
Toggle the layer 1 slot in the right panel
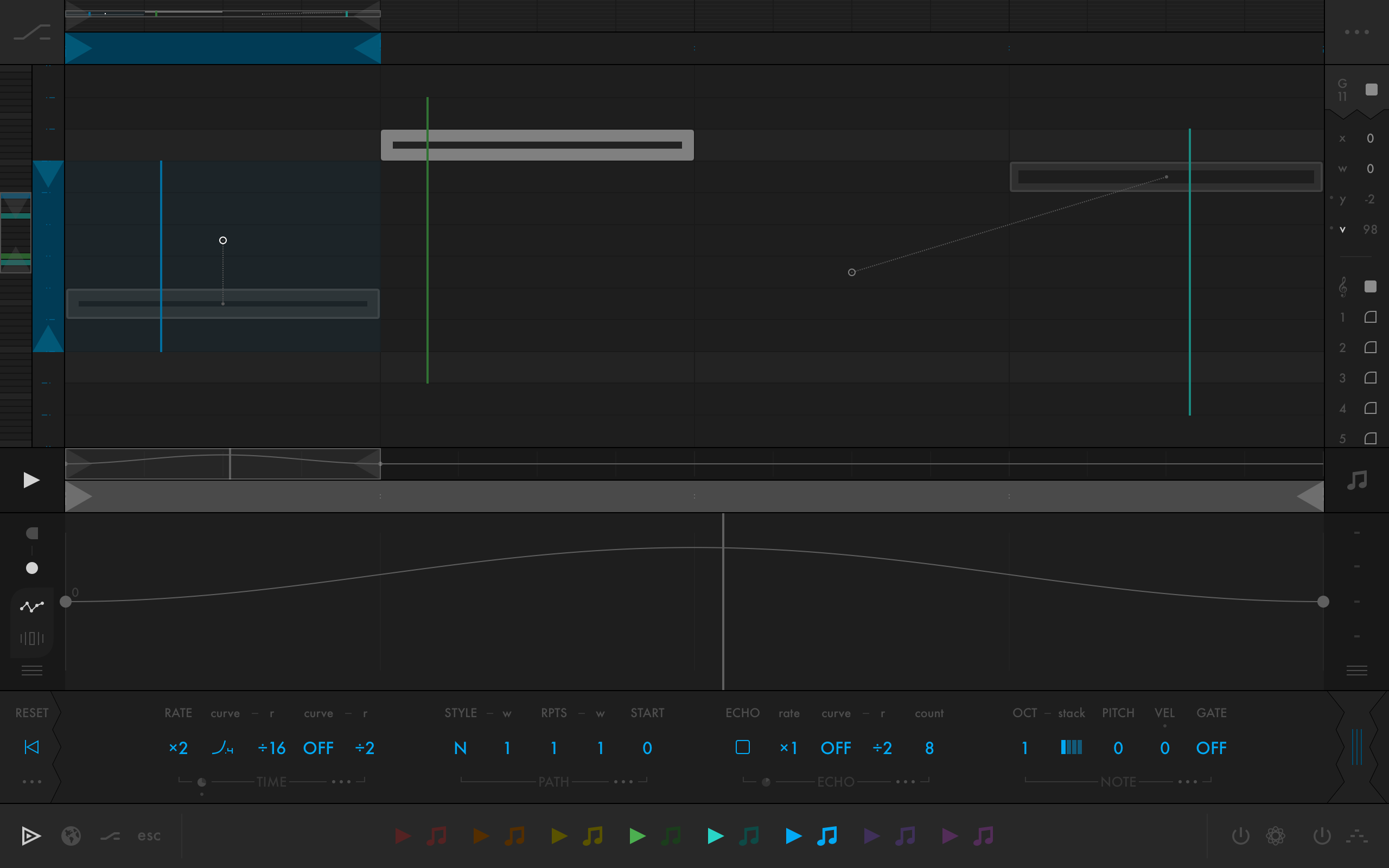[x=1370, y=317]
